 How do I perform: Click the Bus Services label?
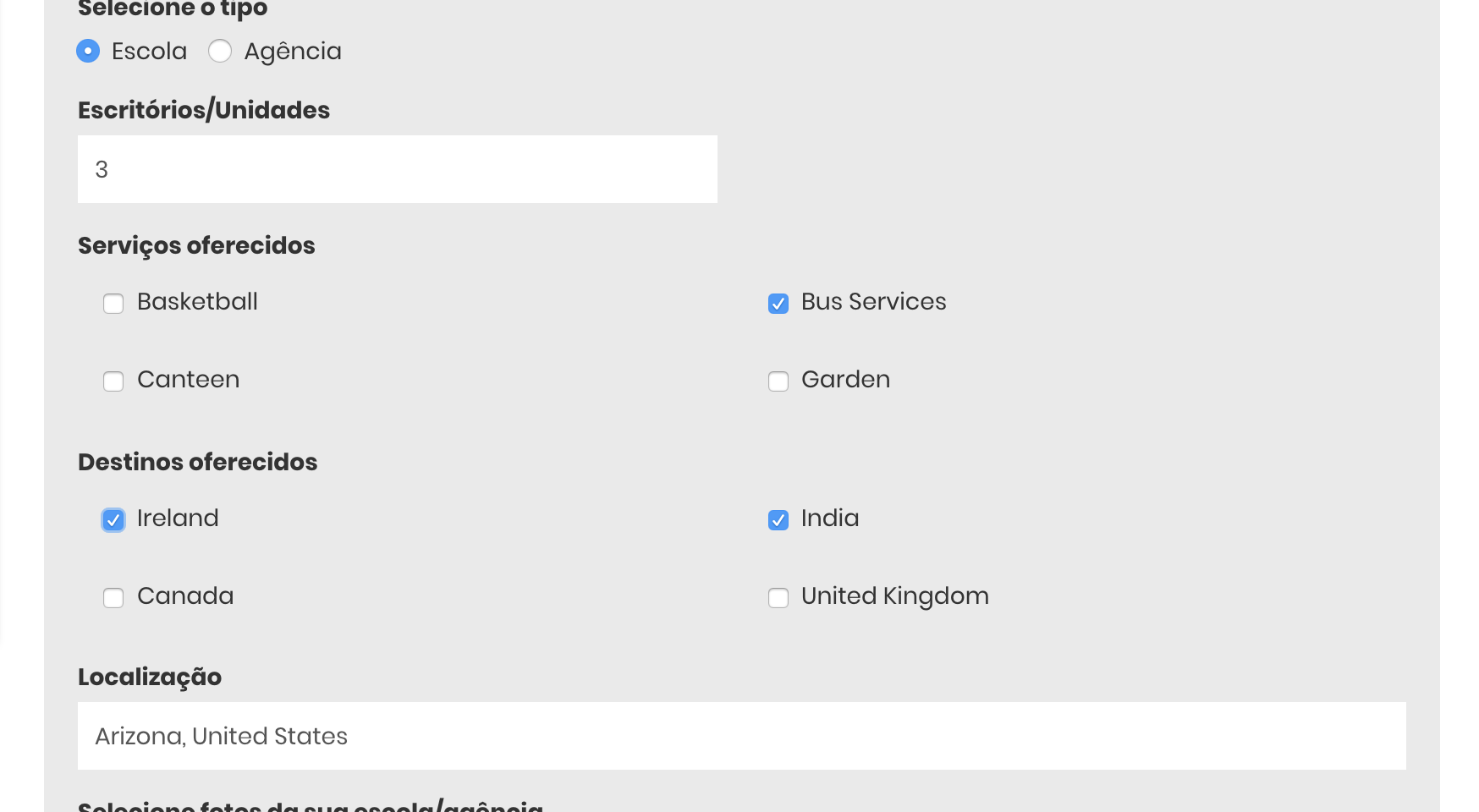click(x=874, y=301)
